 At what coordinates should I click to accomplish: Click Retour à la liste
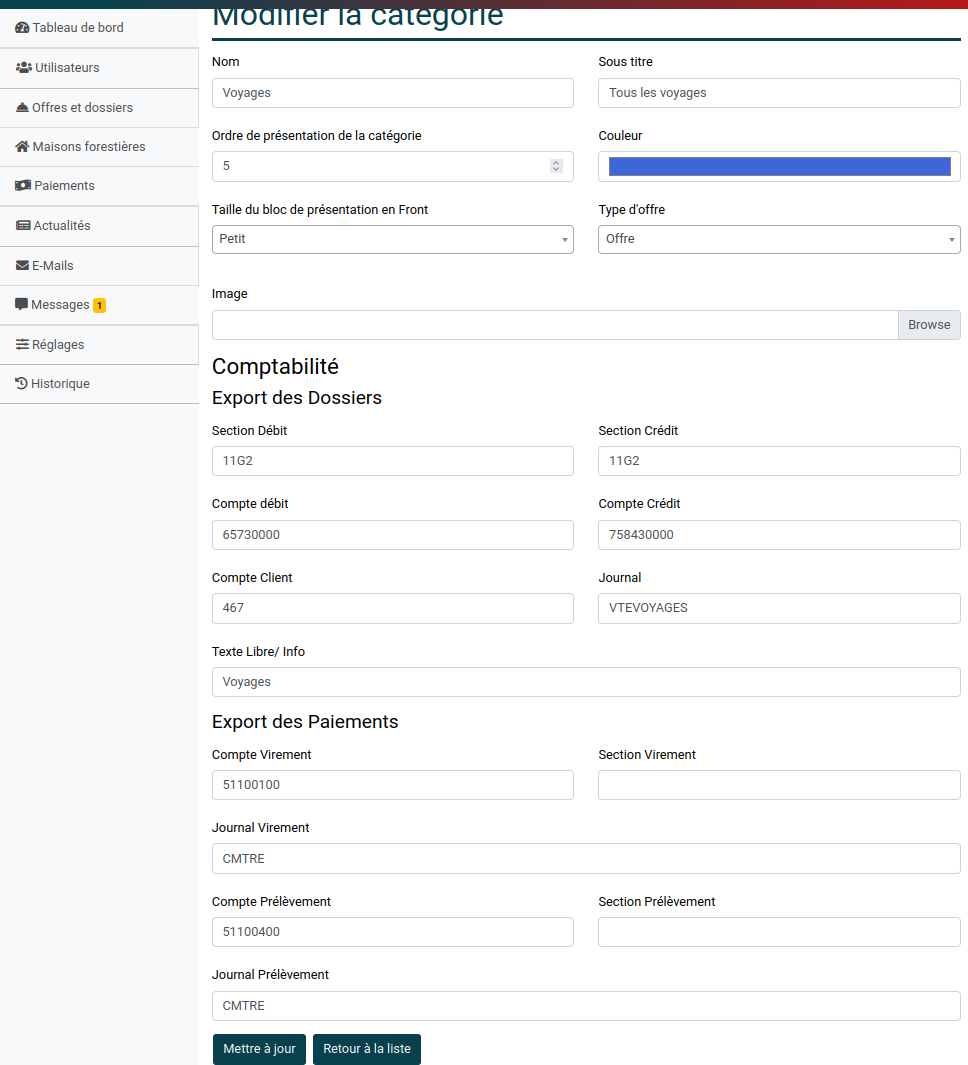click(366, 1049)
